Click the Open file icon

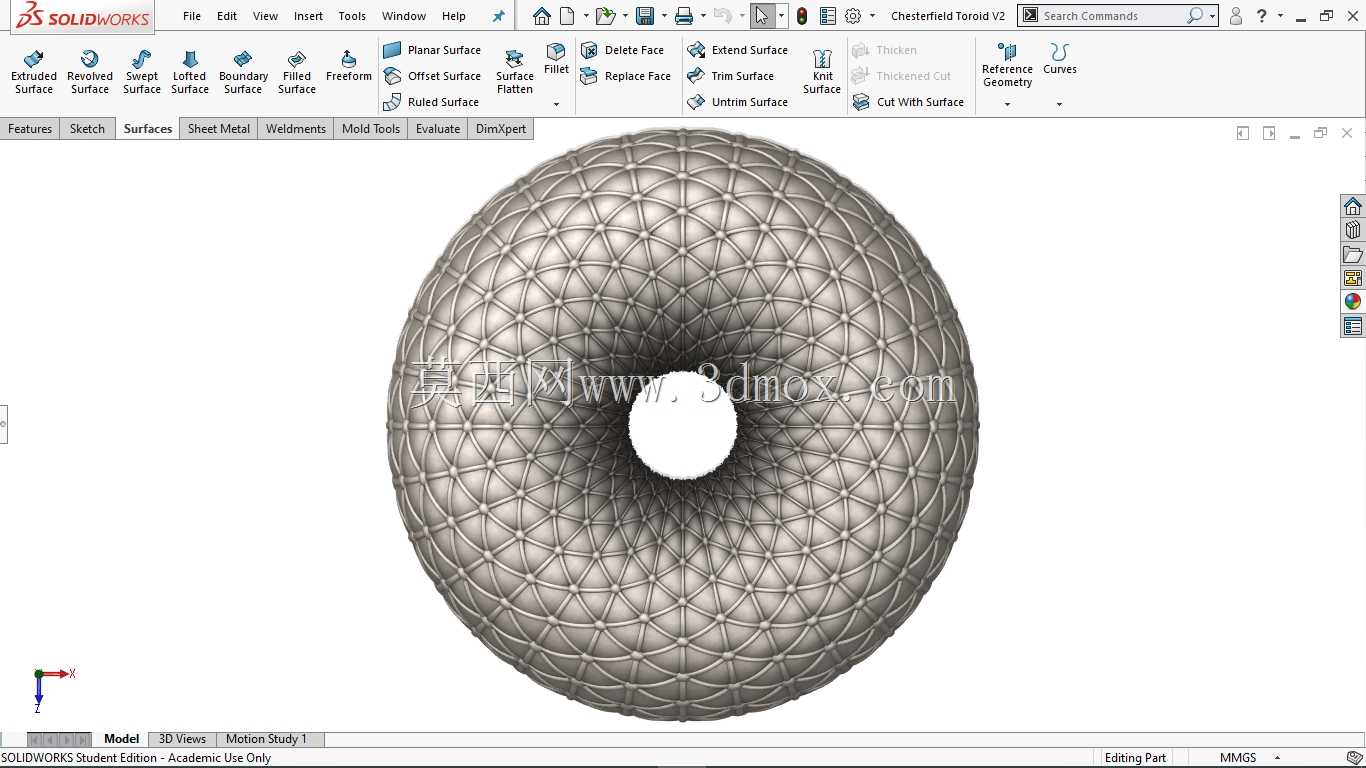pos(604,16)
